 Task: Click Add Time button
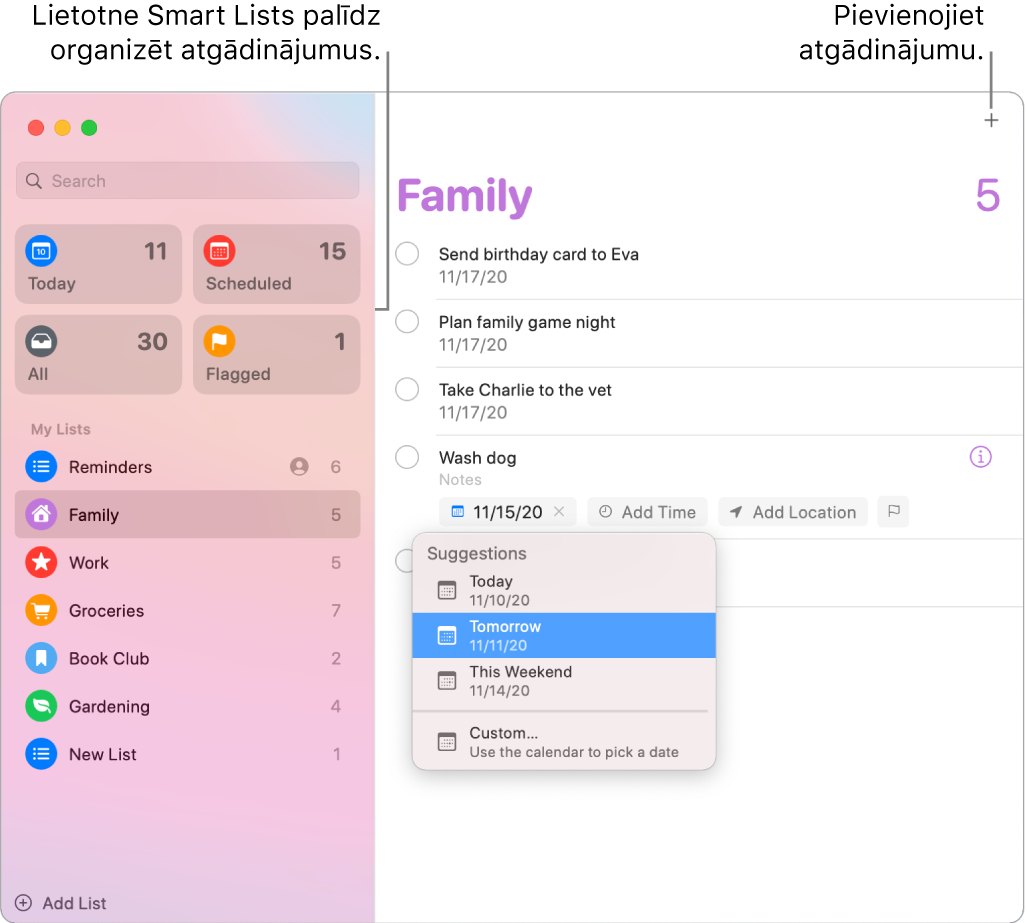coord(647,512)
